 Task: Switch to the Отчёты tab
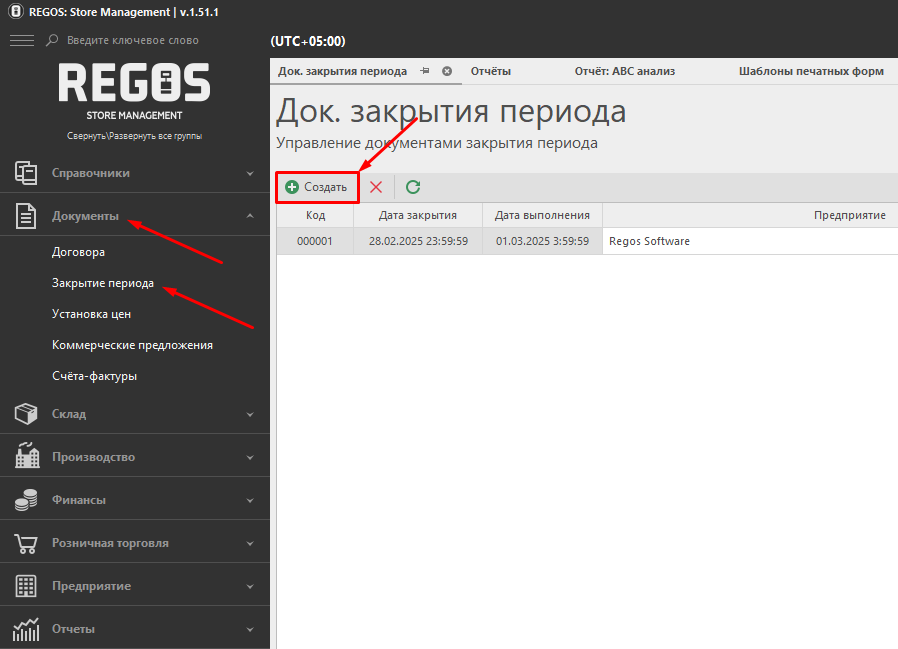coord(491,71)
